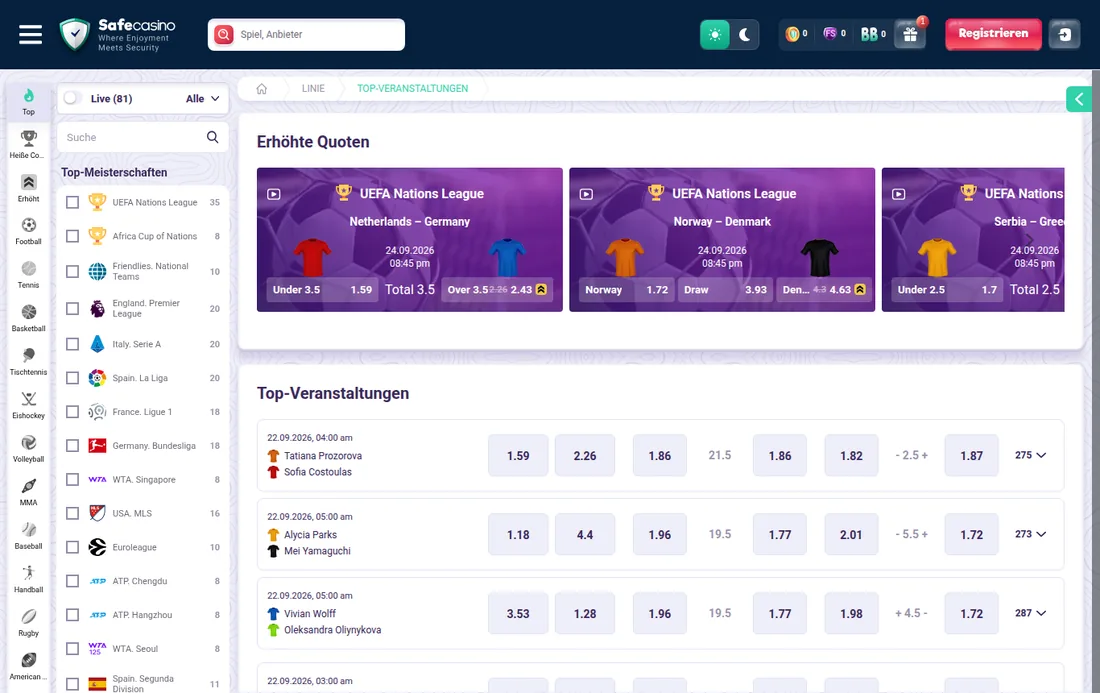Check the Friendlies. National Teams checkbox
Viewport: 1100px width, 693px height.
click(72, 271)
